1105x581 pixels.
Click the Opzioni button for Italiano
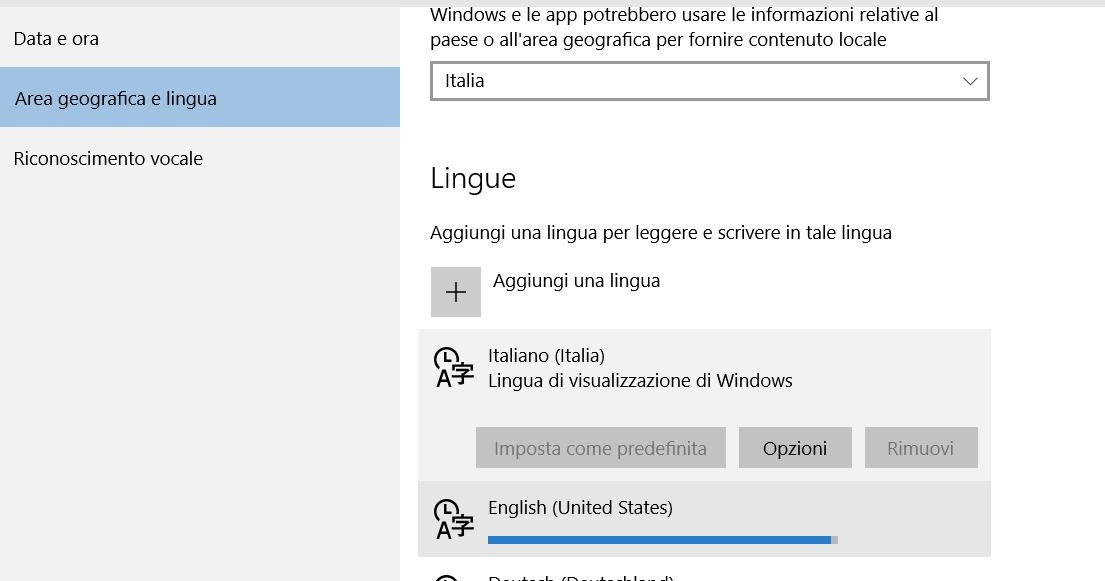tap(795, 448)
